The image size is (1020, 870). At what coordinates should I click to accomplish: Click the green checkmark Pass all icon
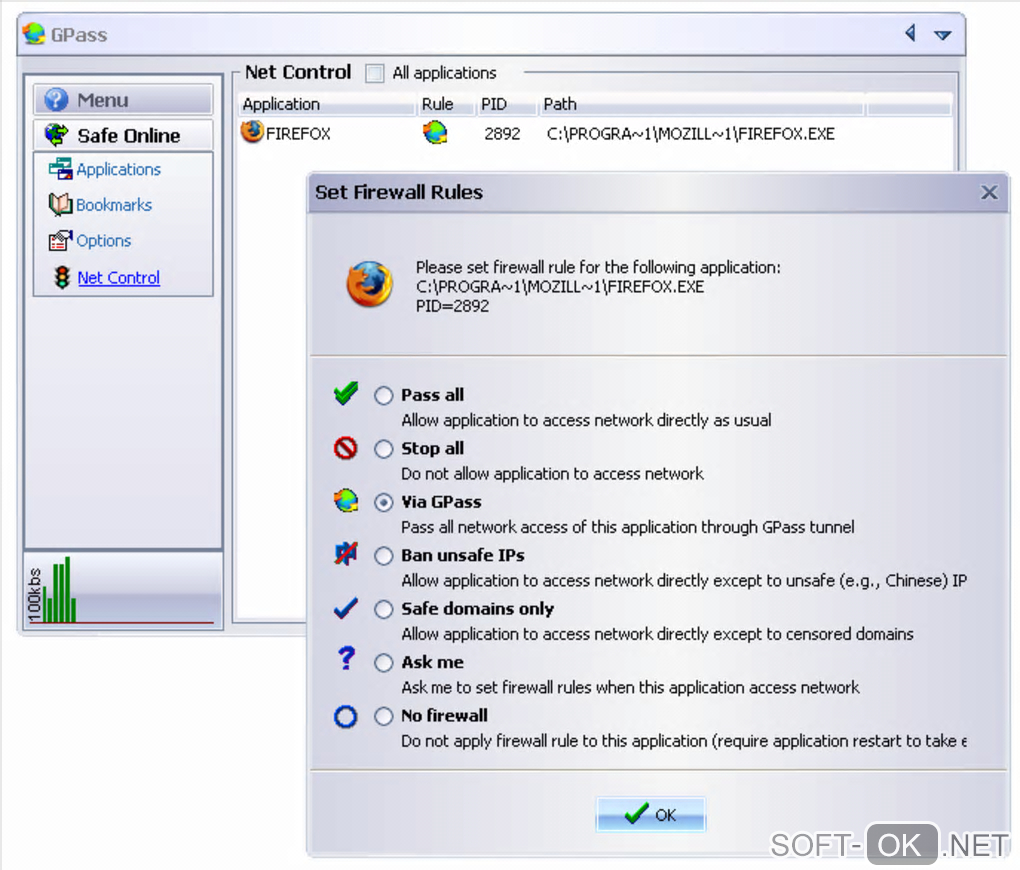click(x=346, y=393)
